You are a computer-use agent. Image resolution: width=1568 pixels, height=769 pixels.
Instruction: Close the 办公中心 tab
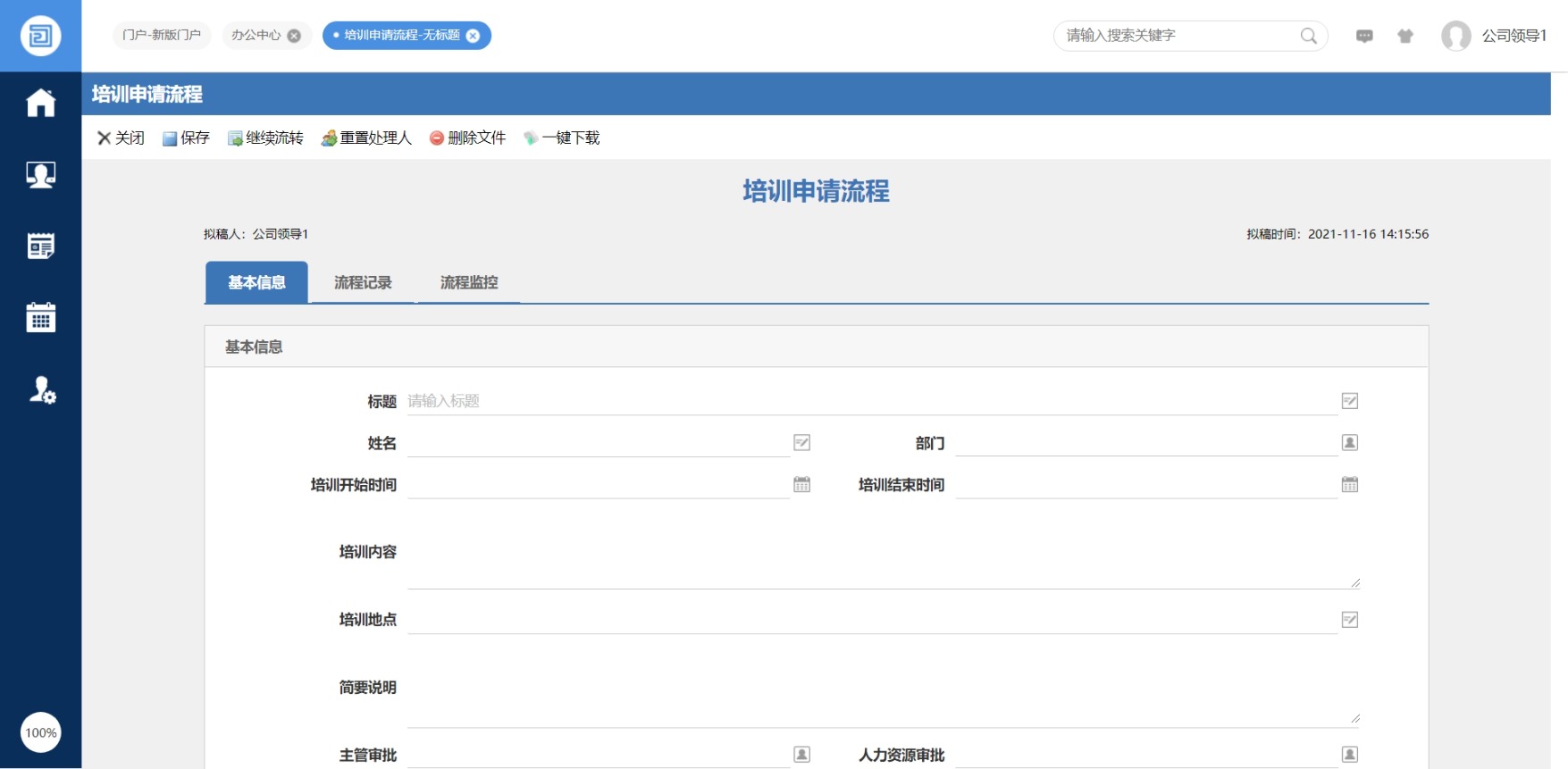(x=294, y=36)
